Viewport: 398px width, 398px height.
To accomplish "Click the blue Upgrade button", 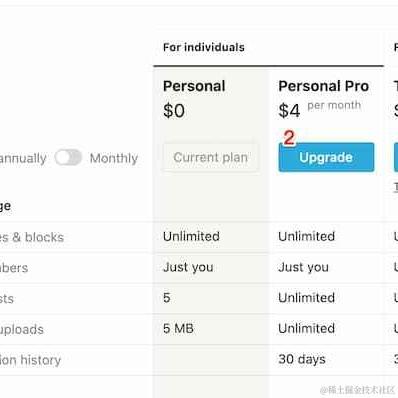I will [326, 157].
